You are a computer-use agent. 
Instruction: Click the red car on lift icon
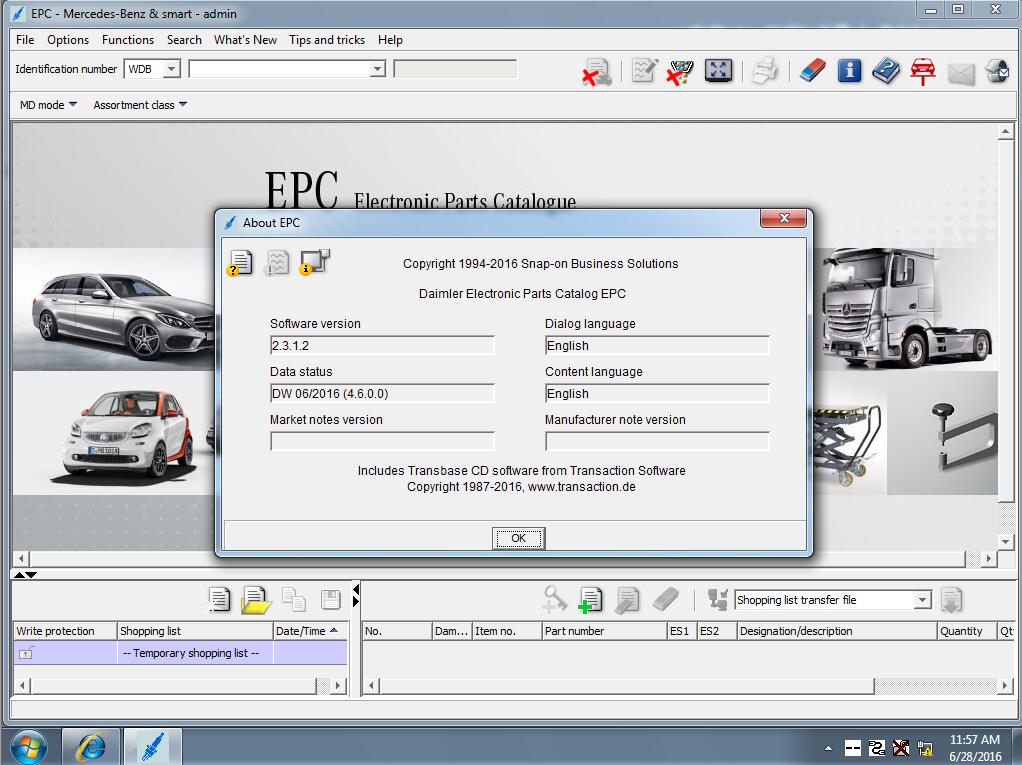point(923,71)
